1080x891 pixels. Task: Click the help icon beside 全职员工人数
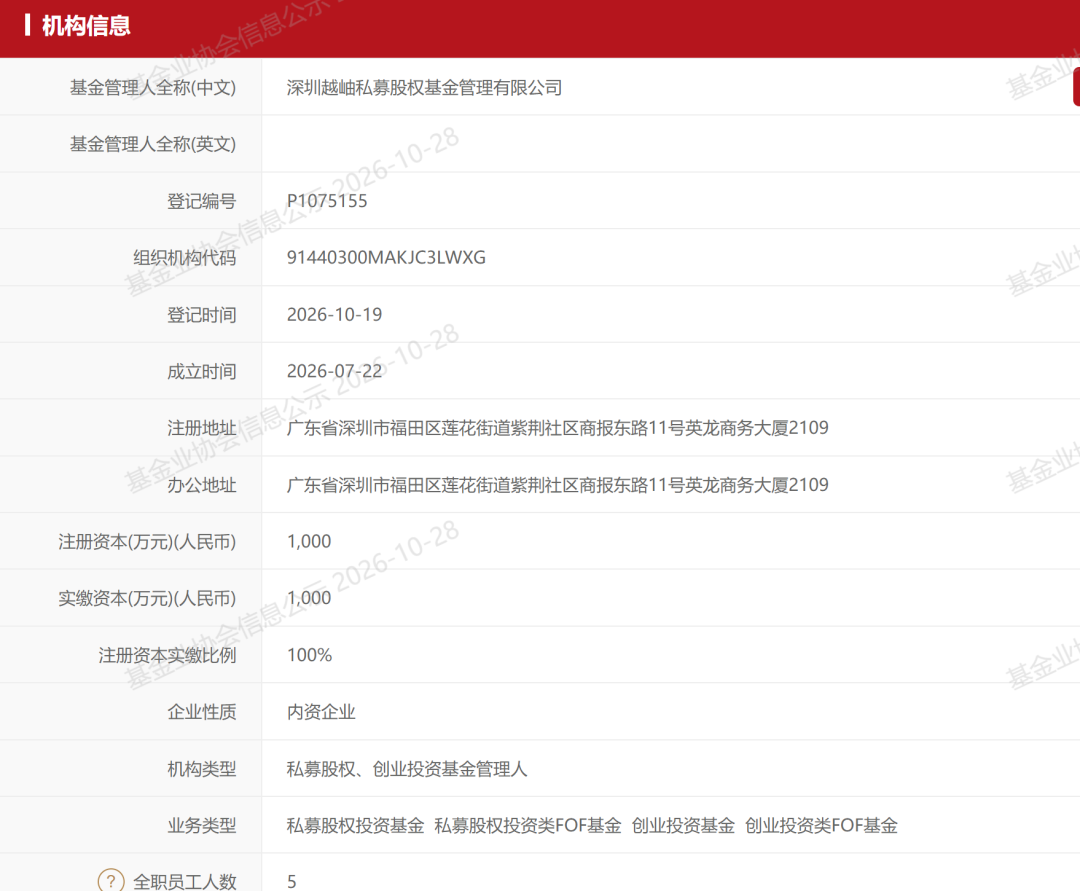[111, 881]
